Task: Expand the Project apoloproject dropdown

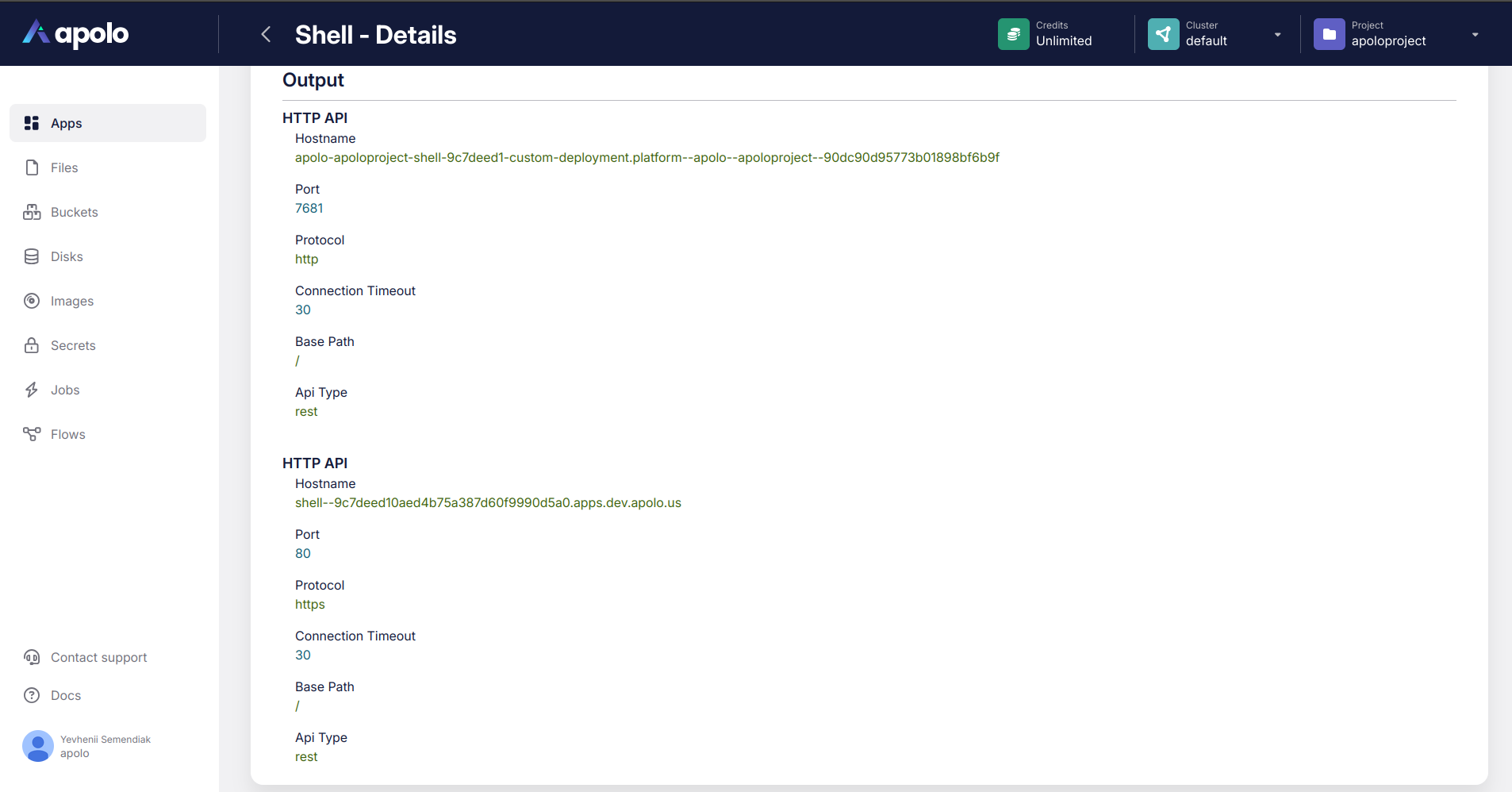Action: click(x=1475, y=34)
